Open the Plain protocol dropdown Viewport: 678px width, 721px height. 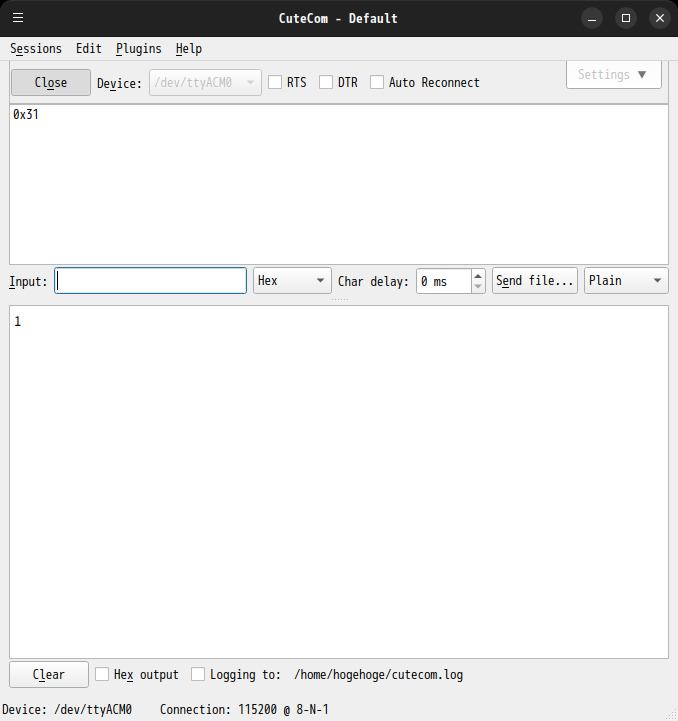tap(626, 281)
